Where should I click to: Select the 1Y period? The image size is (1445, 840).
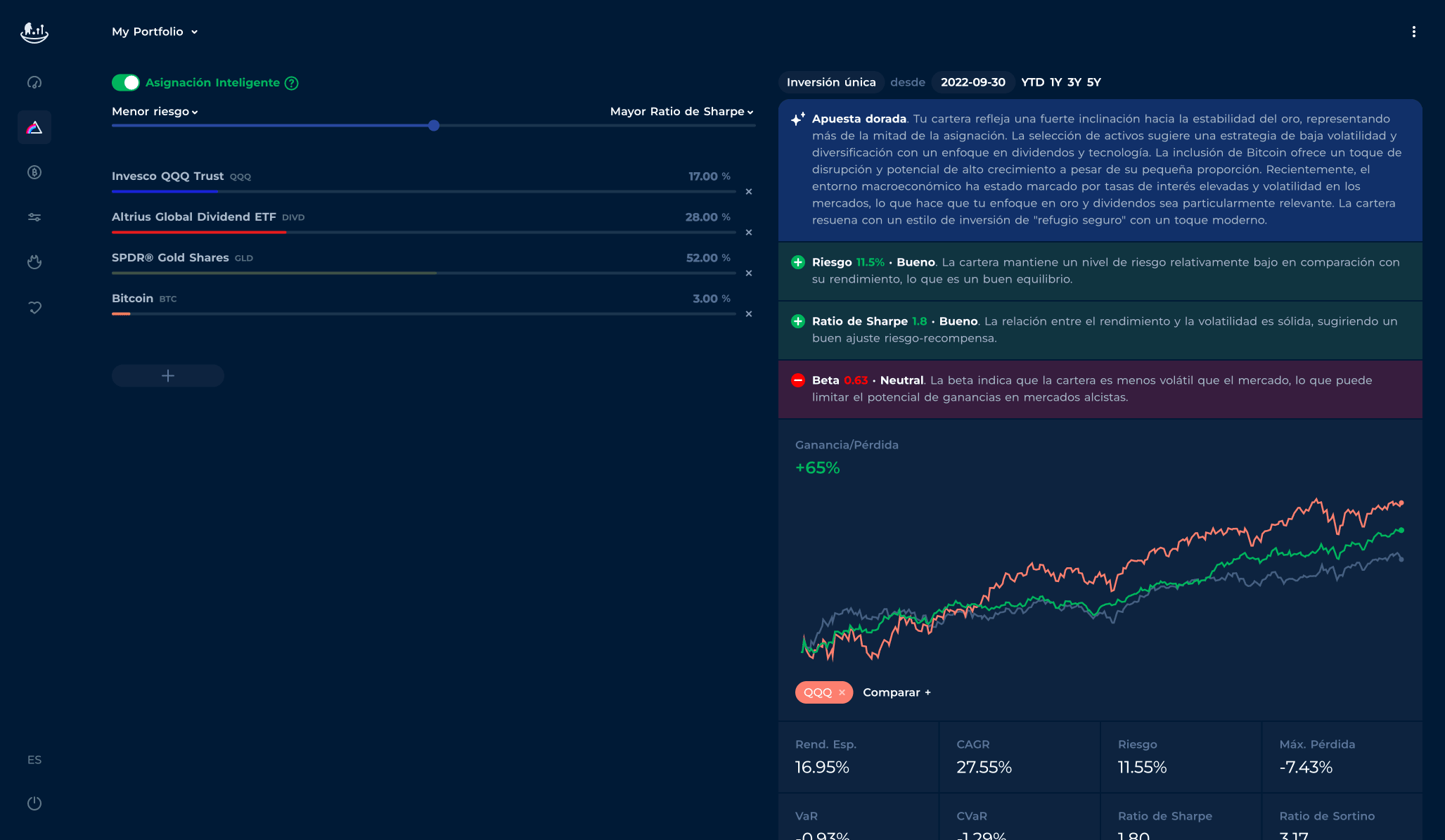pos(1055,82)
